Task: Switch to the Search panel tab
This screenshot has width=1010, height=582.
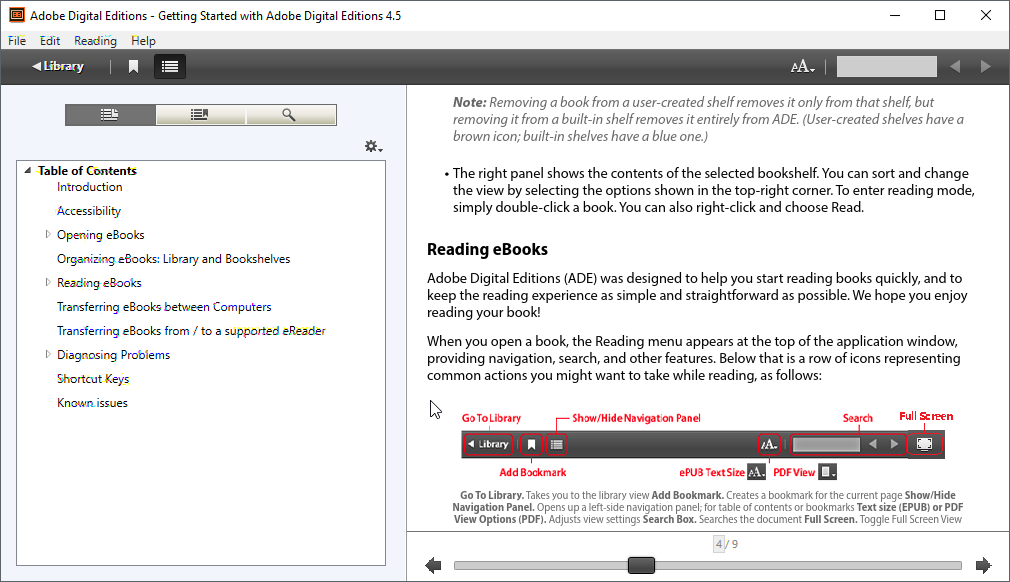Action: [x=291, y=115]
